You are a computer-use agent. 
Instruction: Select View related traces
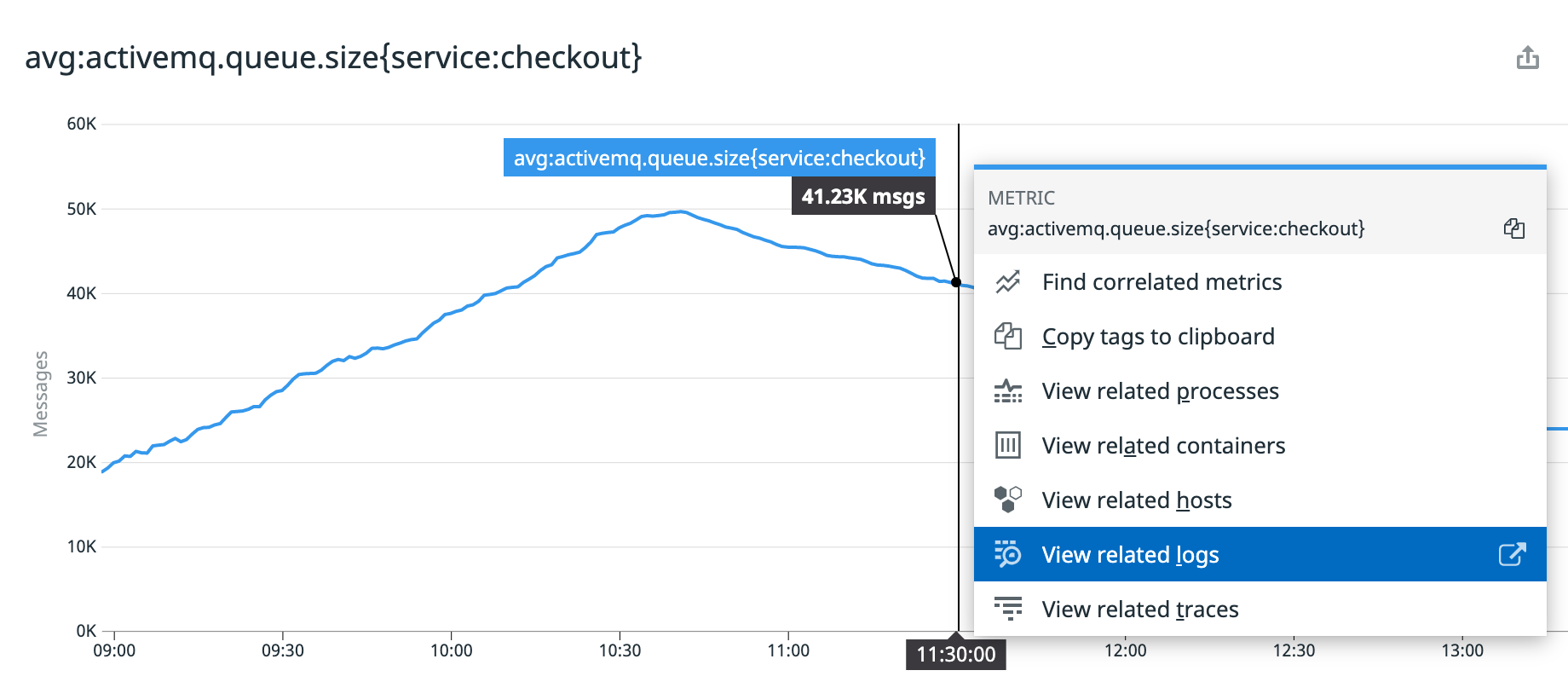pos(1139,609)
